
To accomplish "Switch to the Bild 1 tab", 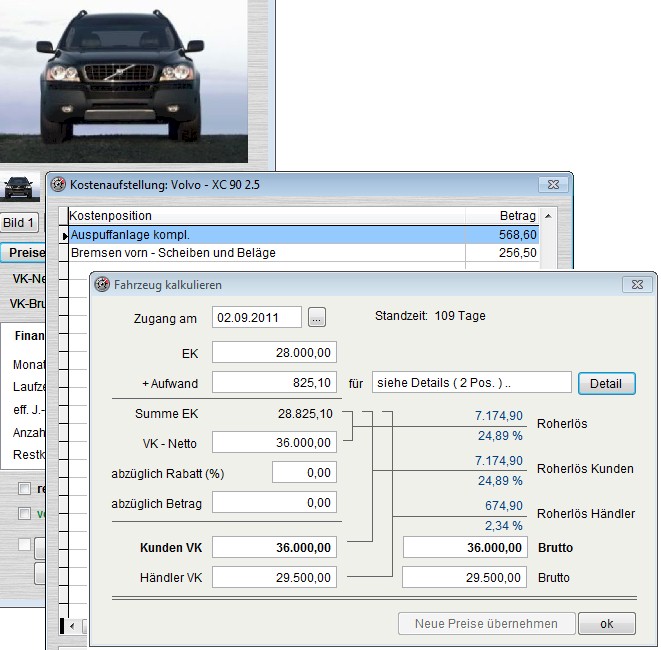I will [x=18, y=223].
